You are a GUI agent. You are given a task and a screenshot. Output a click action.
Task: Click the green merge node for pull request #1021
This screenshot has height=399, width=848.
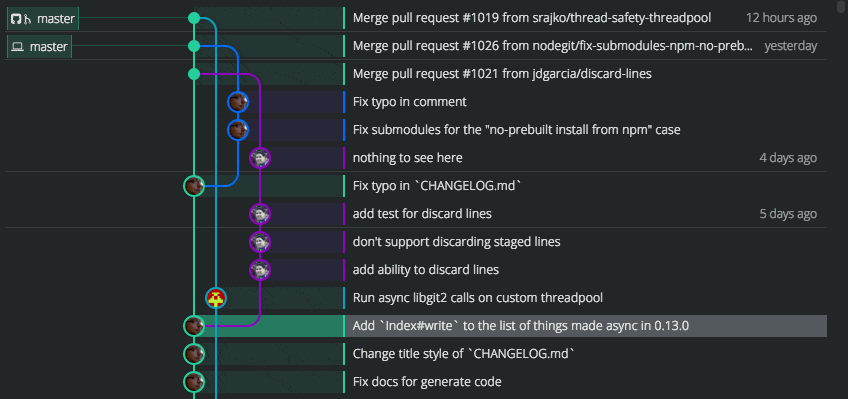click(194, 74)
